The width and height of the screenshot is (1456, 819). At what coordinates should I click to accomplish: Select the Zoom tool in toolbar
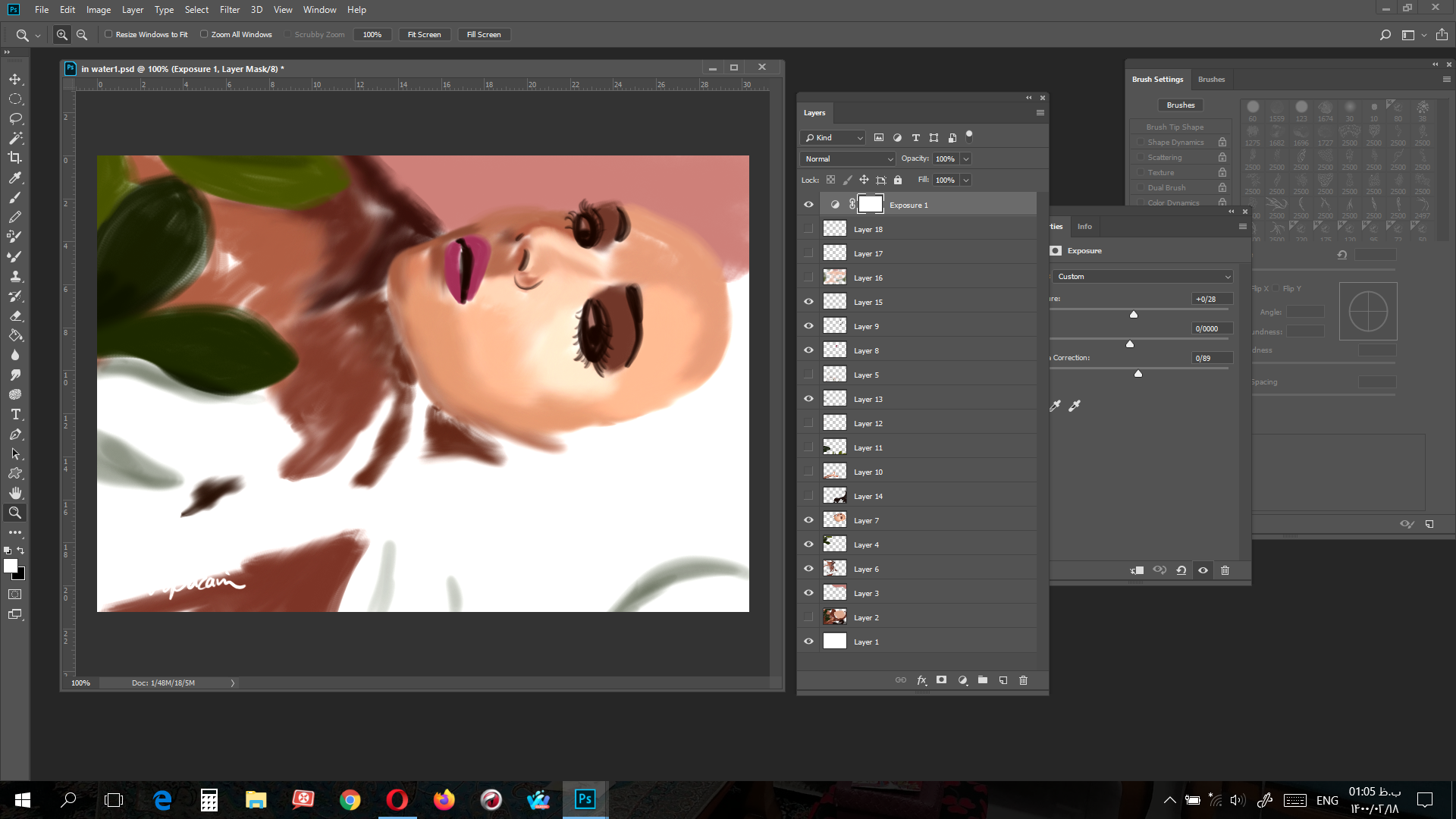tap(15, 513)
